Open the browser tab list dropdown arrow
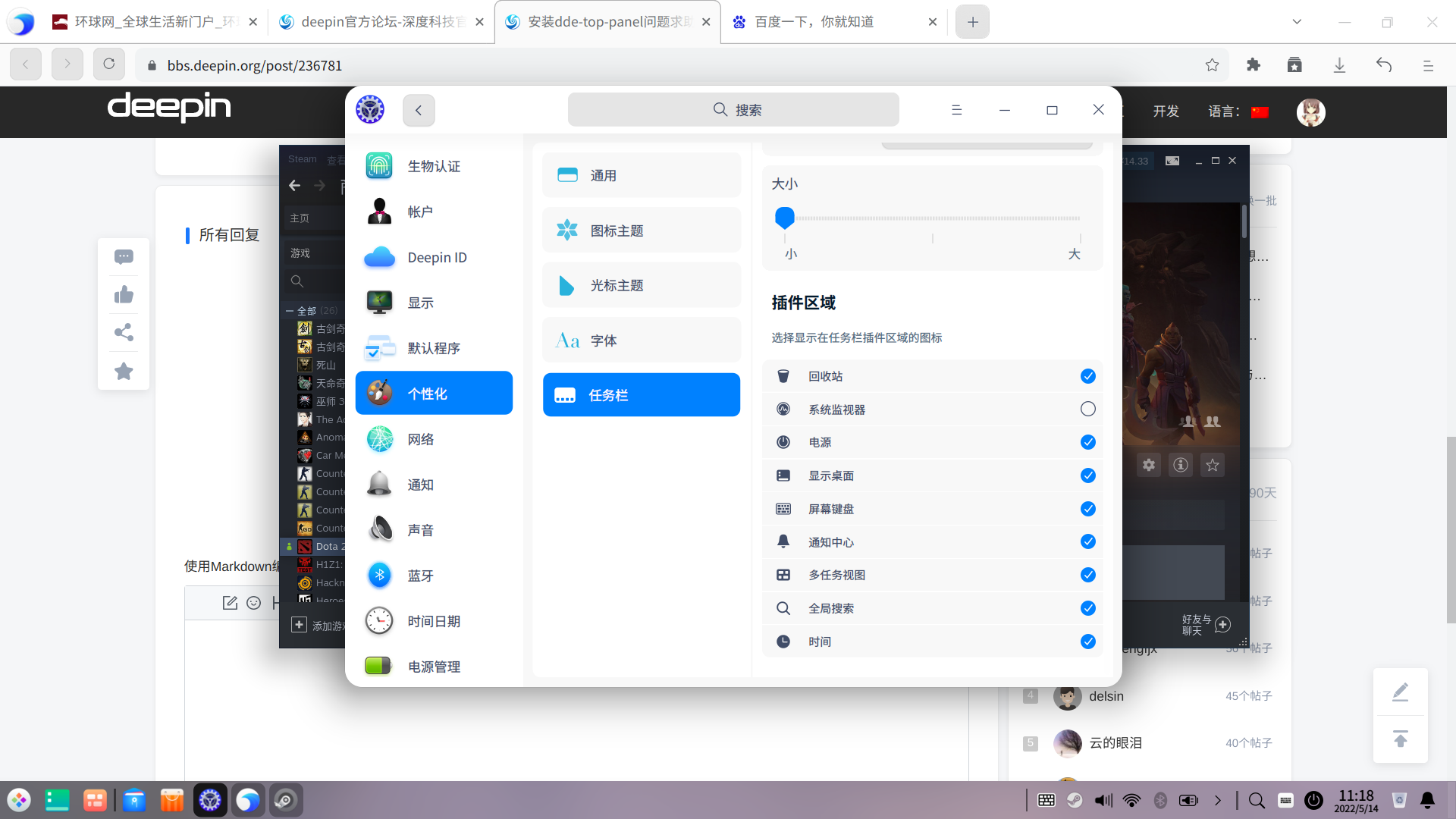This screenshot has width=1456, height=819. [1295, 22]
